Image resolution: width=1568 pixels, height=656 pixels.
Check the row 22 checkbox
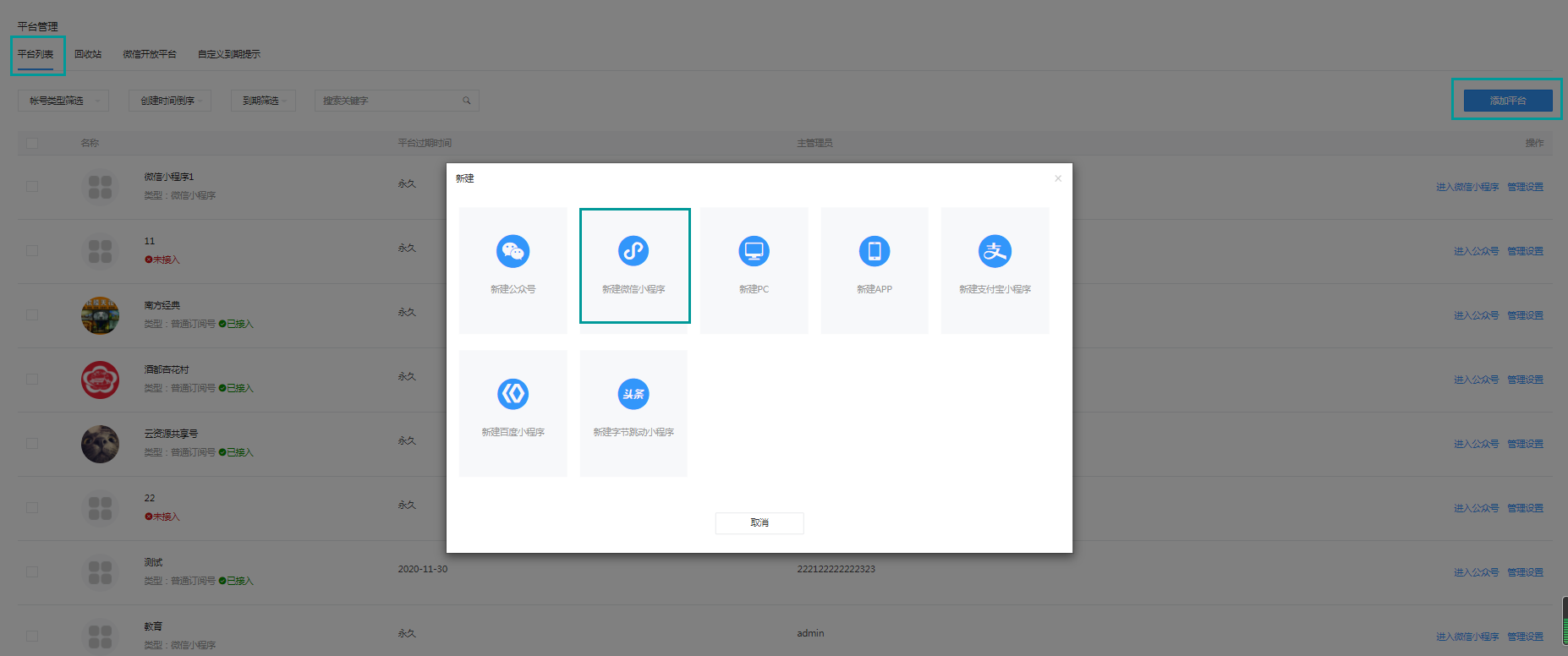pyautogui.click(x=32, y=508)
